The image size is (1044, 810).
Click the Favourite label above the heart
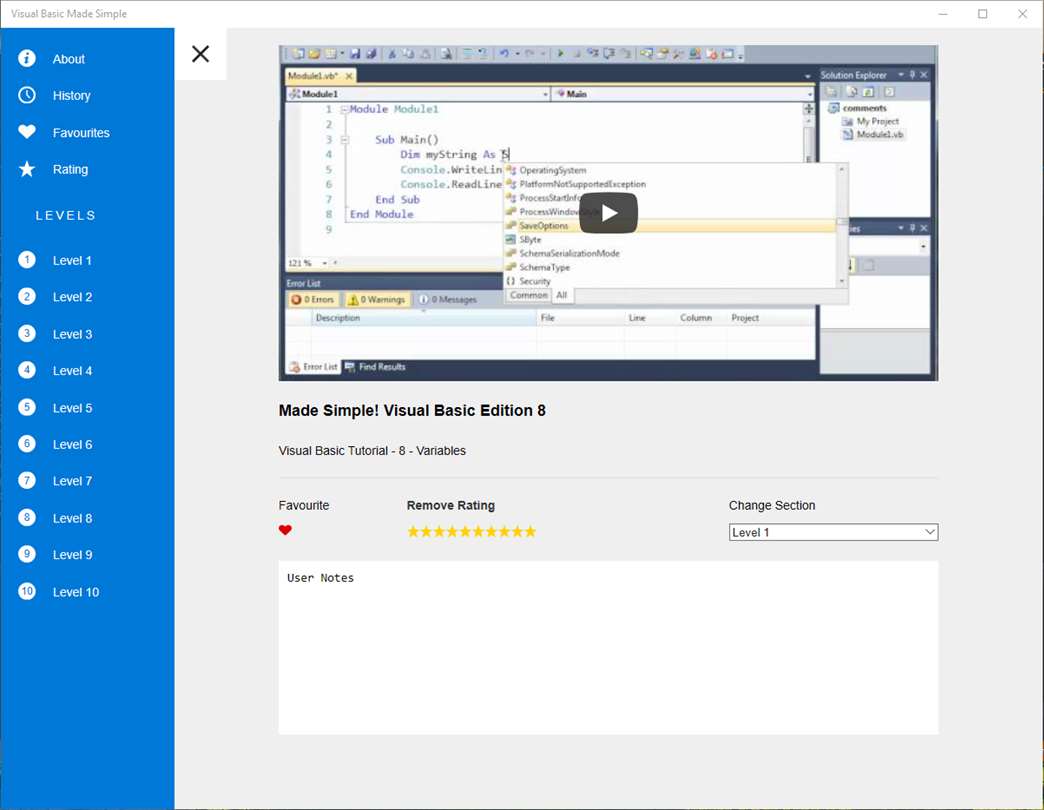point(304,506)
